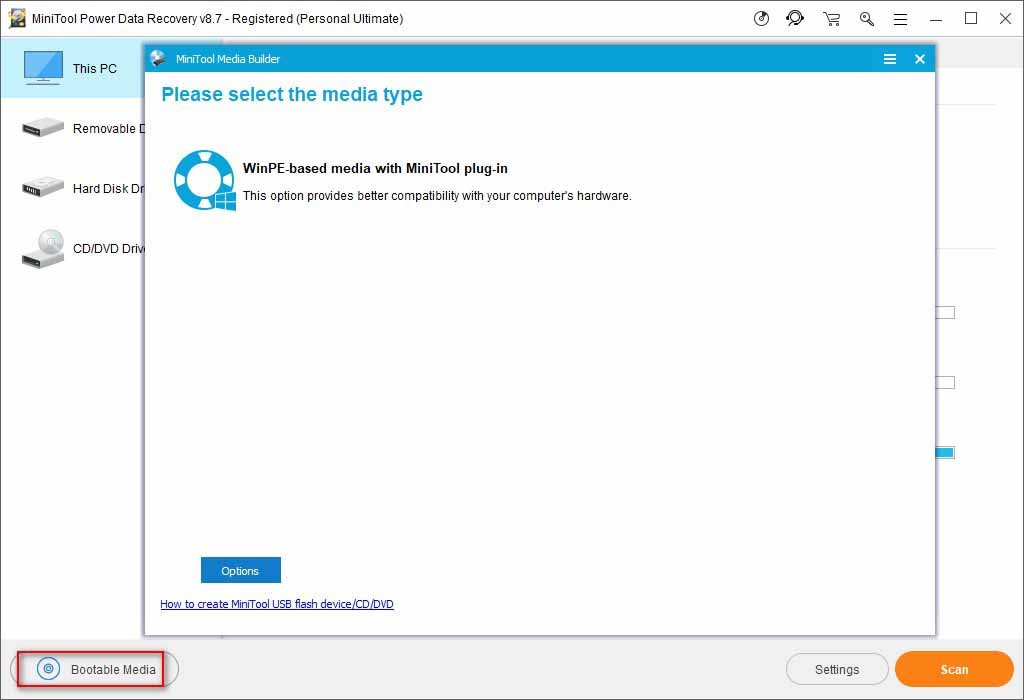The width and height of the screenshot is (1024, 700).
Task: Click the key register icon
Action: pos(867,19)
